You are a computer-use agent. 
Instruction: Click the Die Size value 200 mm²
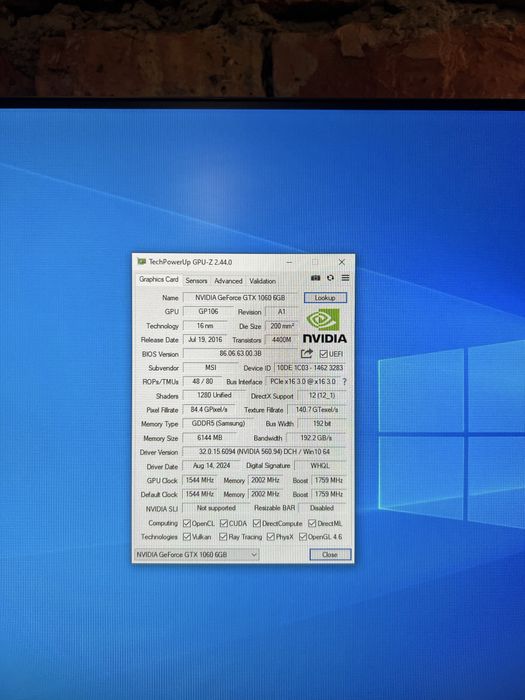tap(281, 326)
